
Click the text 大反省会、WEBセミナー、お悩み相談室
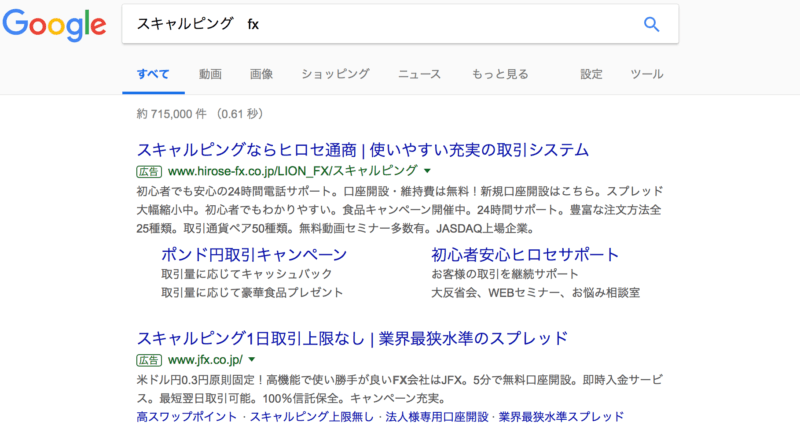tap(536, 293)
